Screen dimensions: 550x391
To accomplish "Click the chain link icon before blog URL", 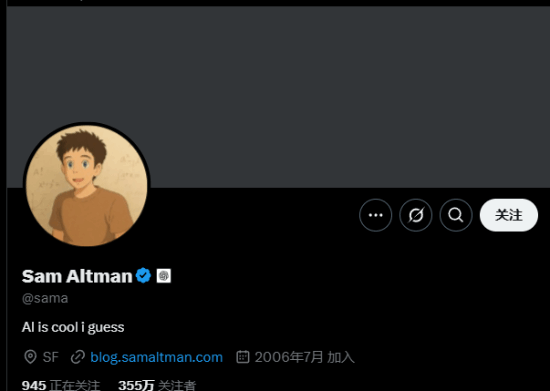I will coord(78,357).
